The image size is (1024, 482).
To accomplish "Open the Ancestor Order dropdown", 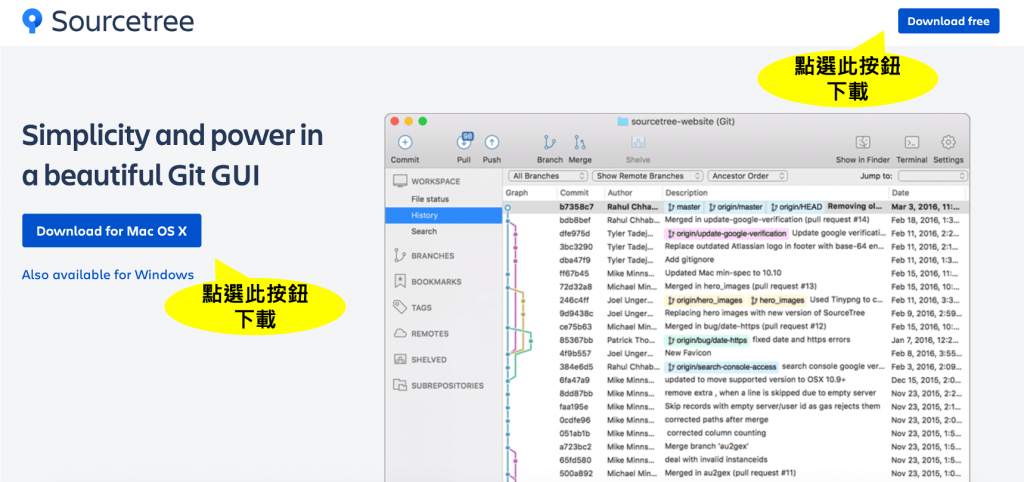I will [x=747, y=176].
